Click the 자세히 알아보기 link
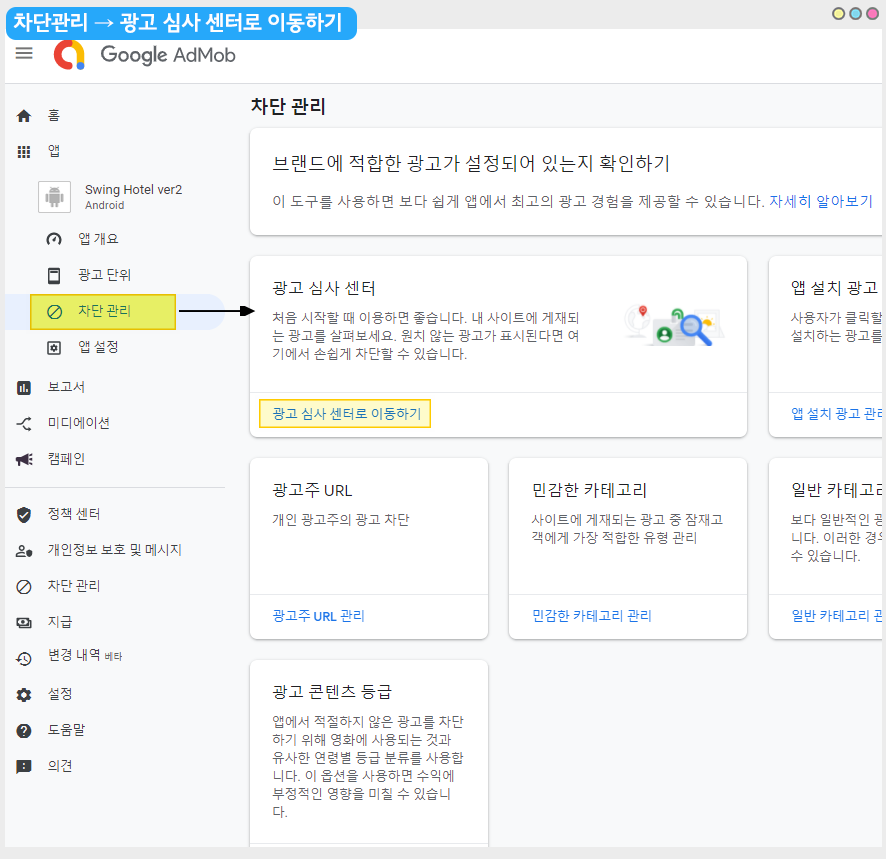The width and height of the screenshot is (886, 859). [x=820, y=201]
